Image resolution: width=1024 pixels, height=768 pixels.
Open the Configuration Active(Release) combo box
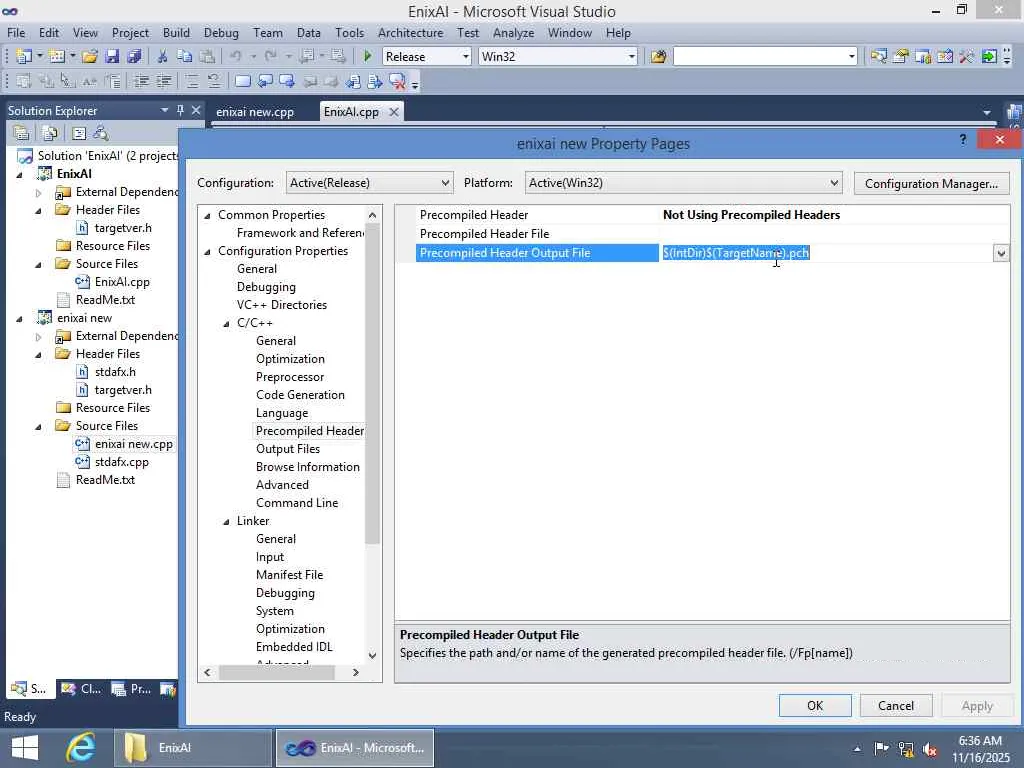[370, 183]
